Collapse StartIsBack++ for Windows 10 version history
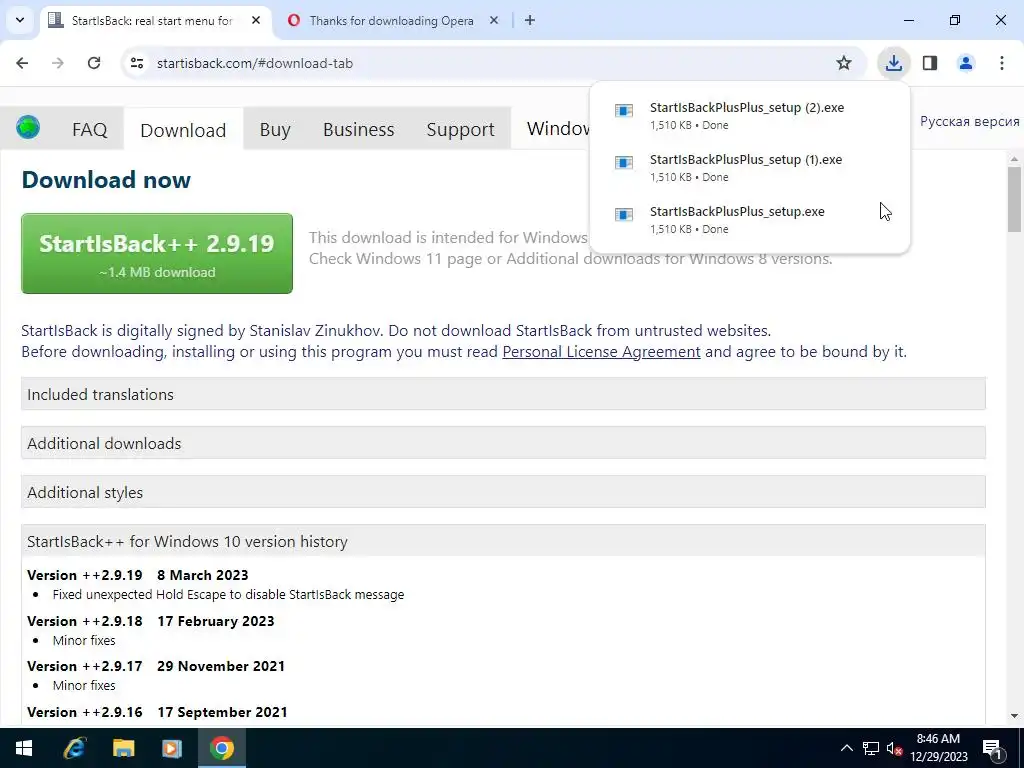The width and height of the screenshot is (1024, 768). click(x=503, y=541)
